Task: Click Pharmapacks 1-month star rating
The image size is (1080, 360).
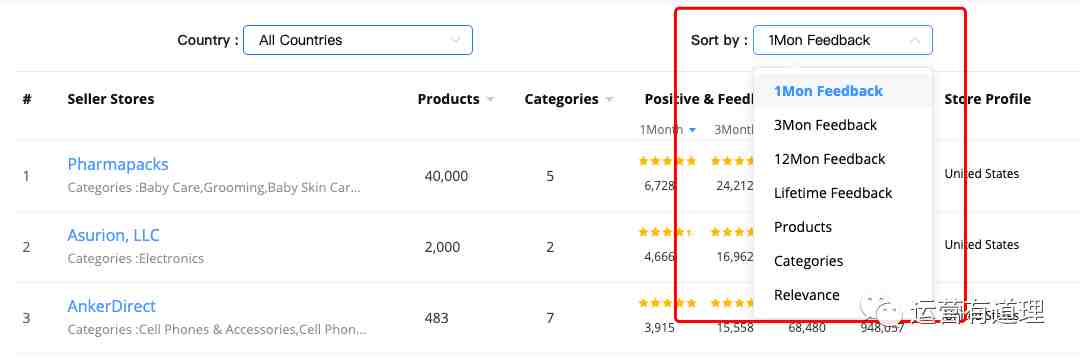Action: click(x=667, y=161)
